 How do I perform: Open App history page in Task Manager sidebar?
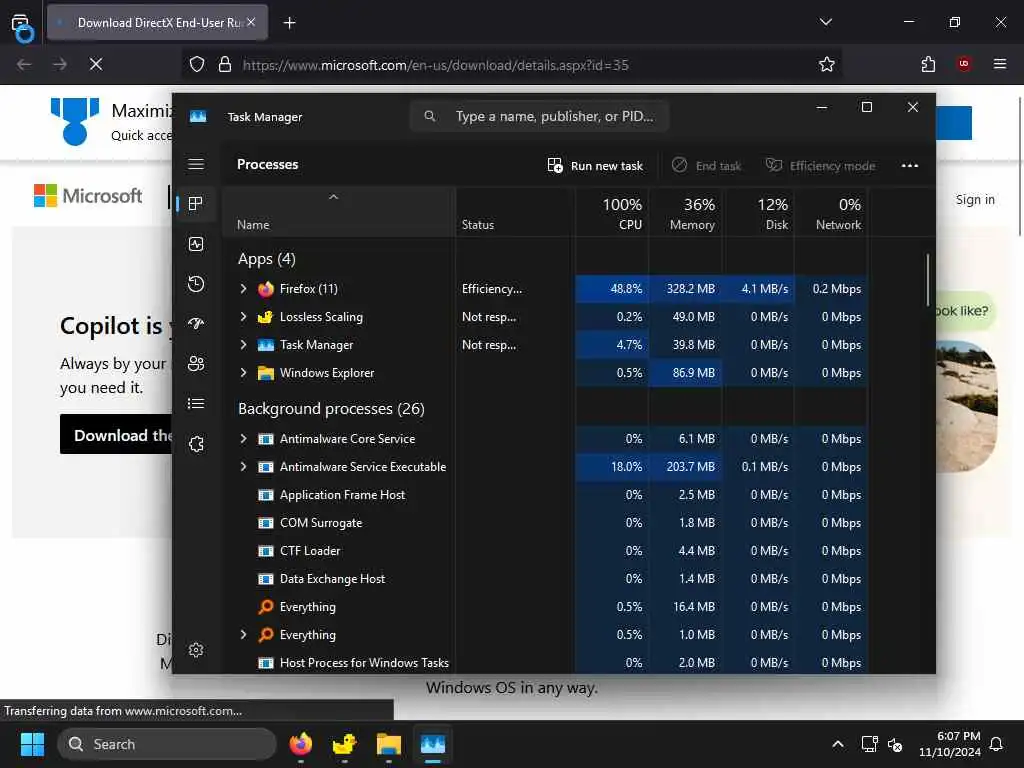(196, 284)
